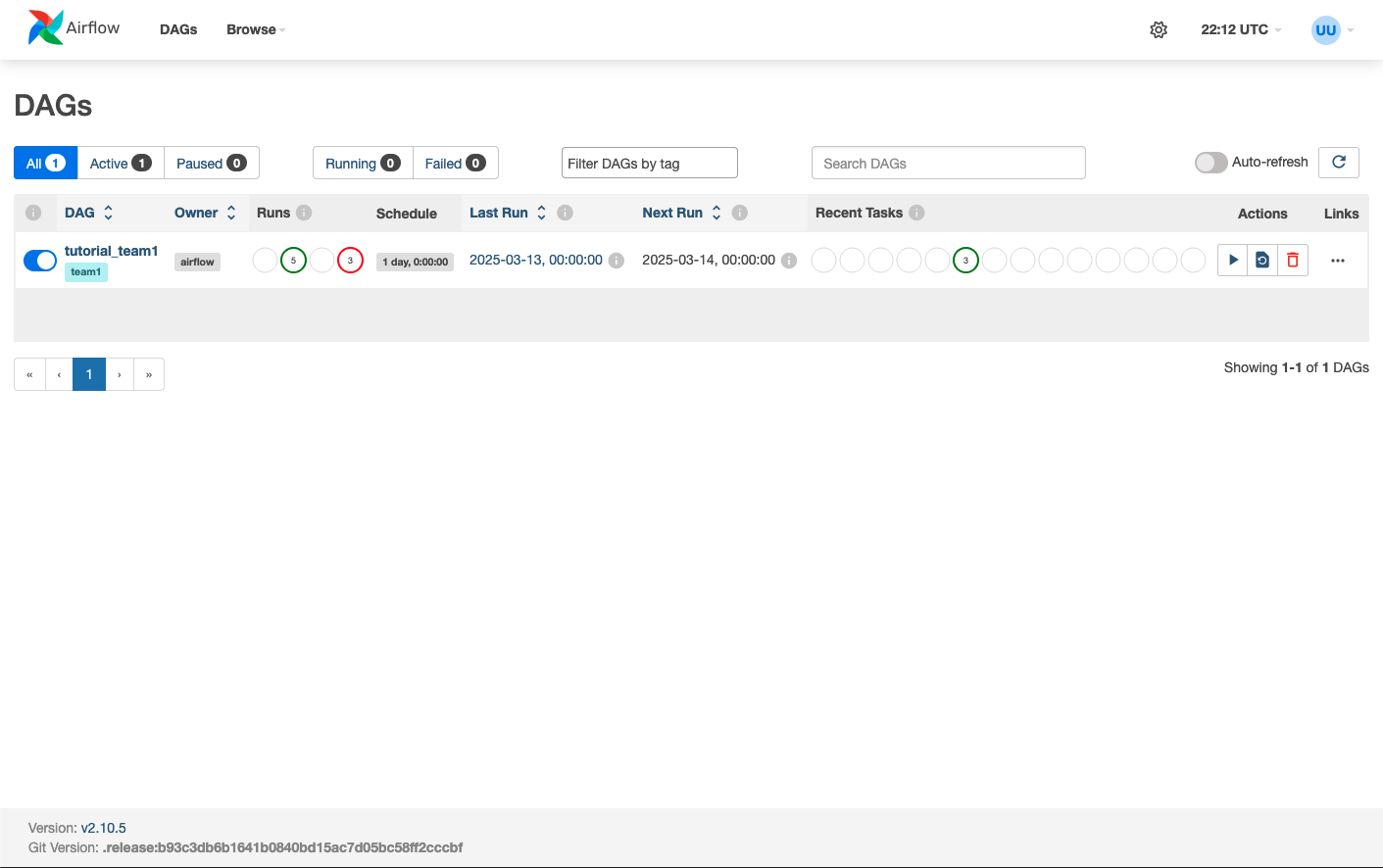
Task: Click info icon in first column header
Action: click(x=33, y=213)
